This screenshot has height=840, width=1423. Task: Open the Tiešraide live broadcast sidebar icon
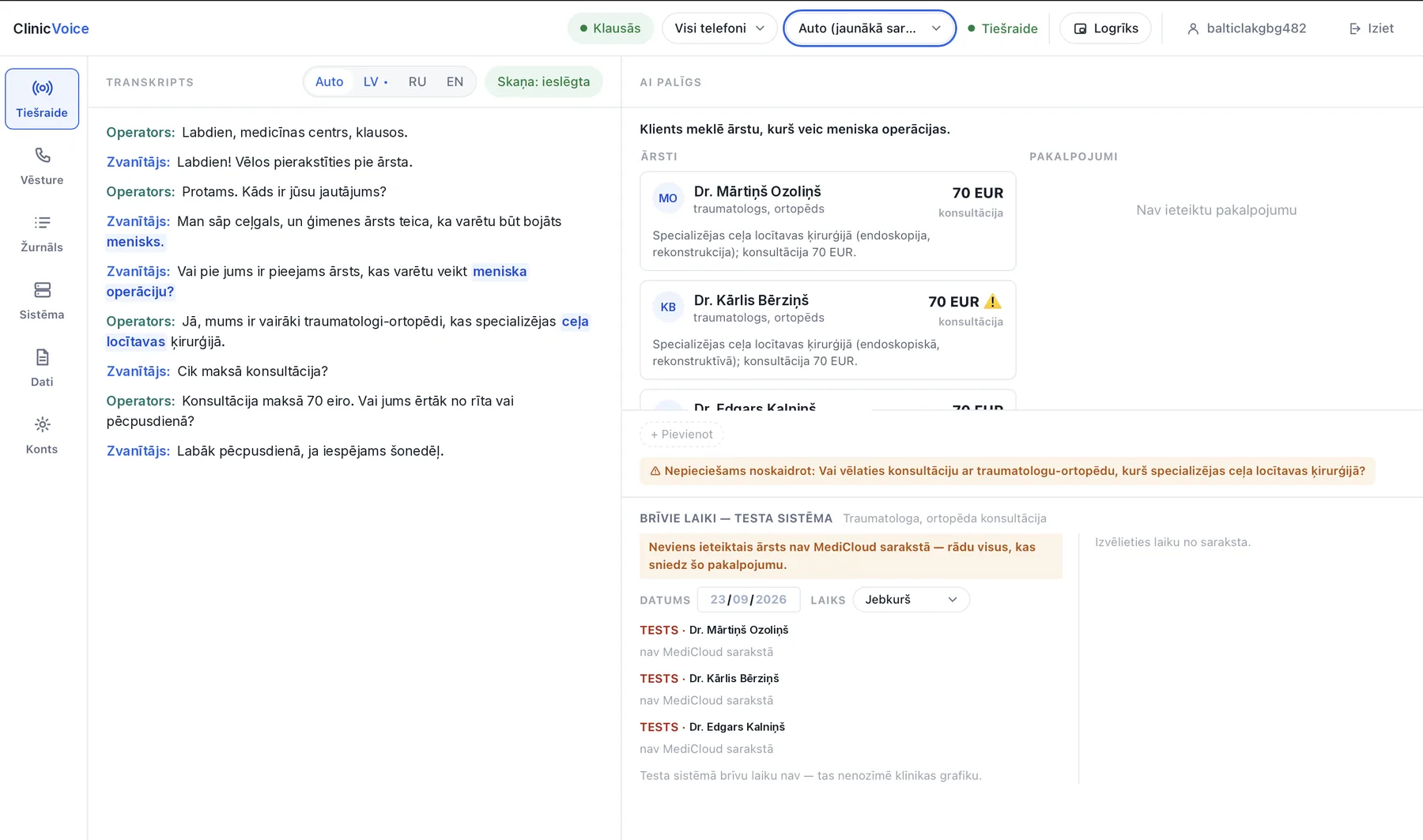click(x=42, y=88)
